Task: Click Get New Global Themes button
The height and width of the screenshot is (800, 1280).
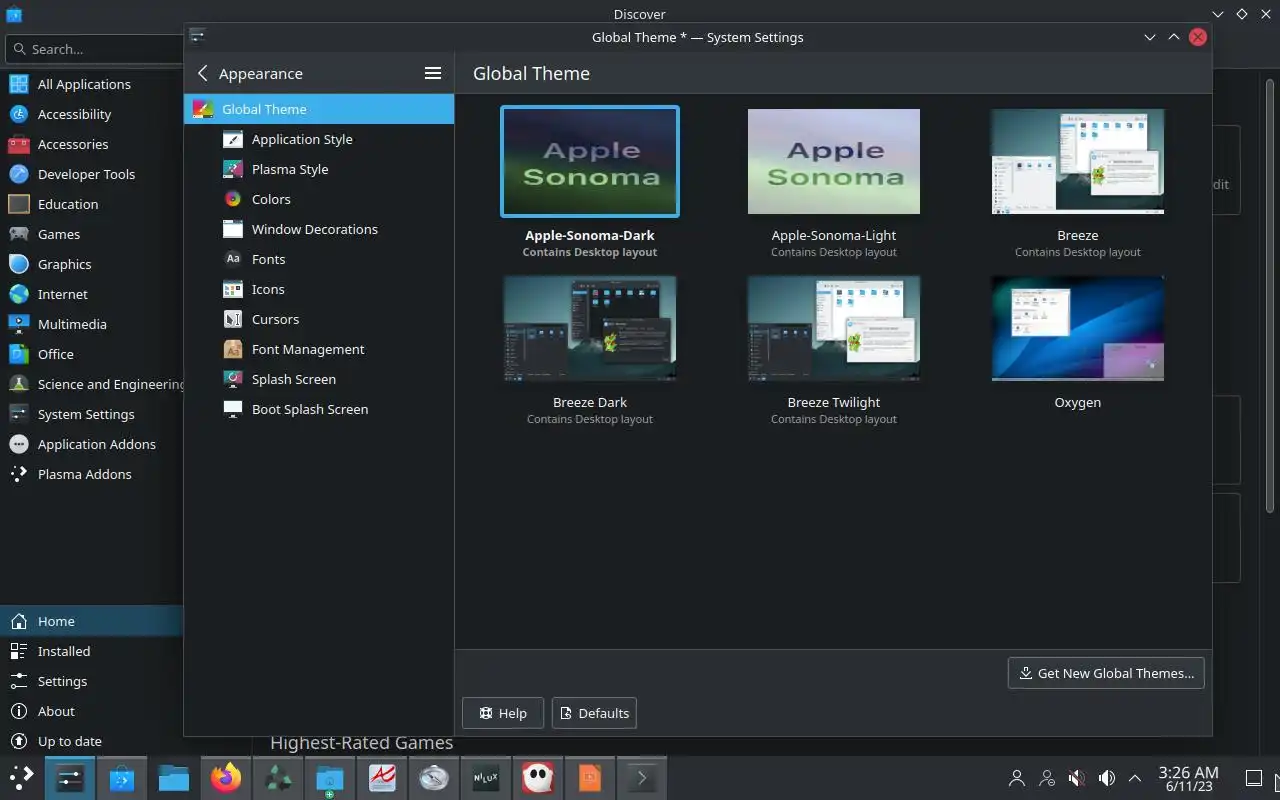Action: click(x=1106, y=673)
